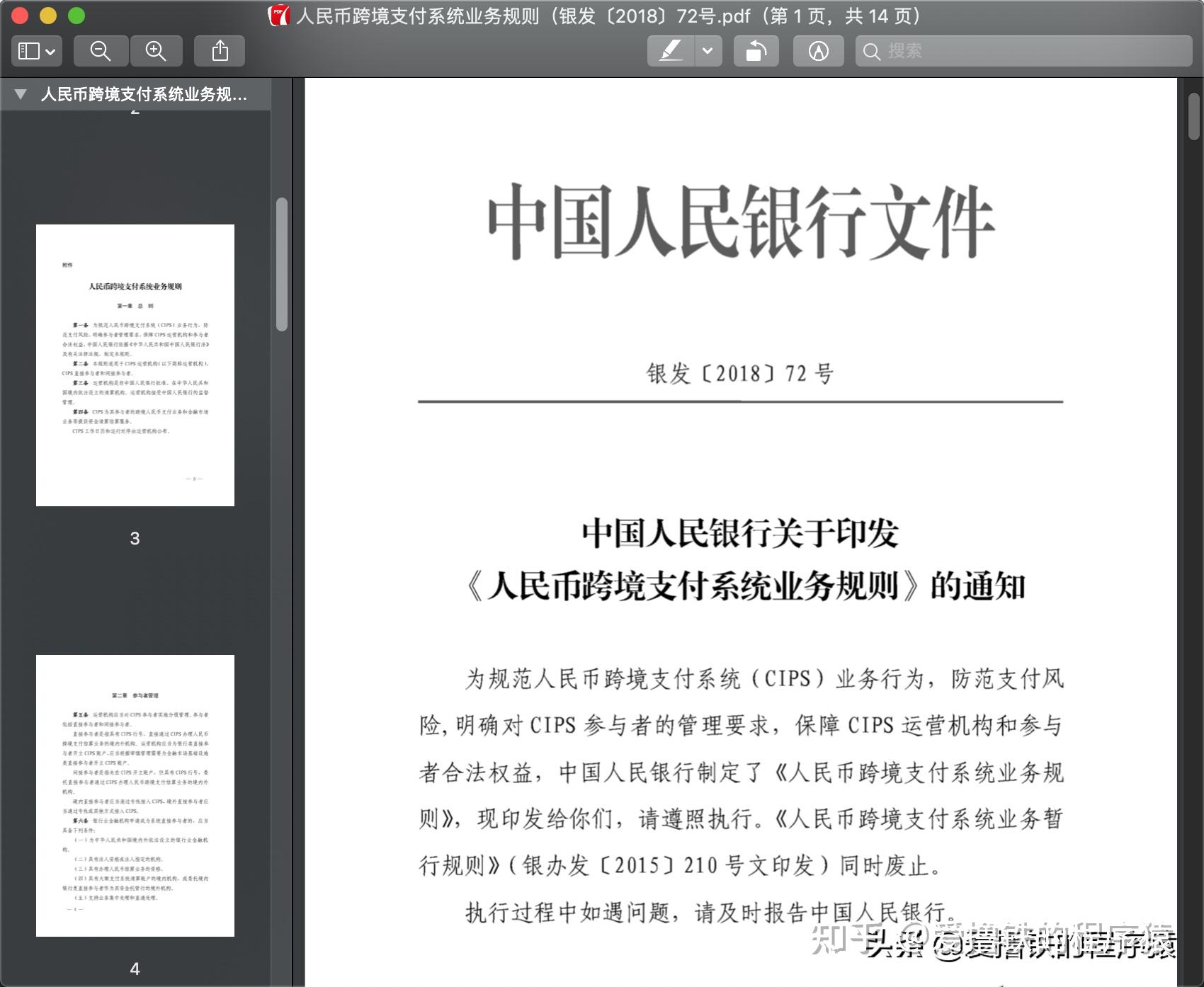
Task: Select the zoom out tool
Action: 101,50
